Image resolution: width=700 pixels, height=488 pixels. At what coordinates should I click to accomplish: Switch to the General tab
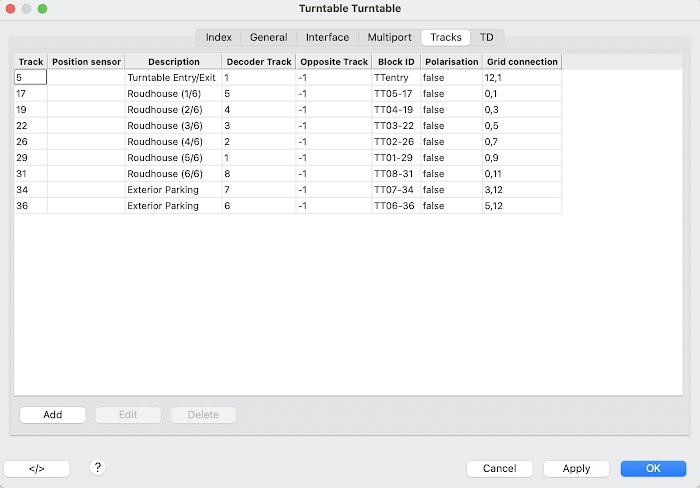coord(268,38)
